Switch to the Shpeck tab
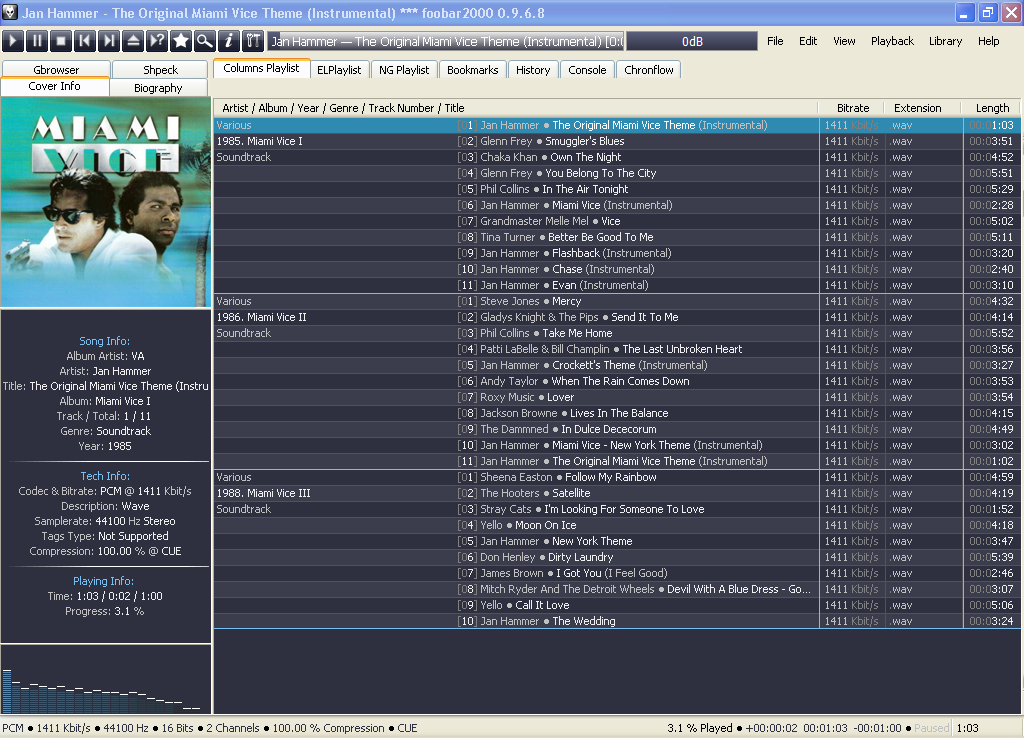Viewport: 1024px width, 738px height. tap(160, 70)
